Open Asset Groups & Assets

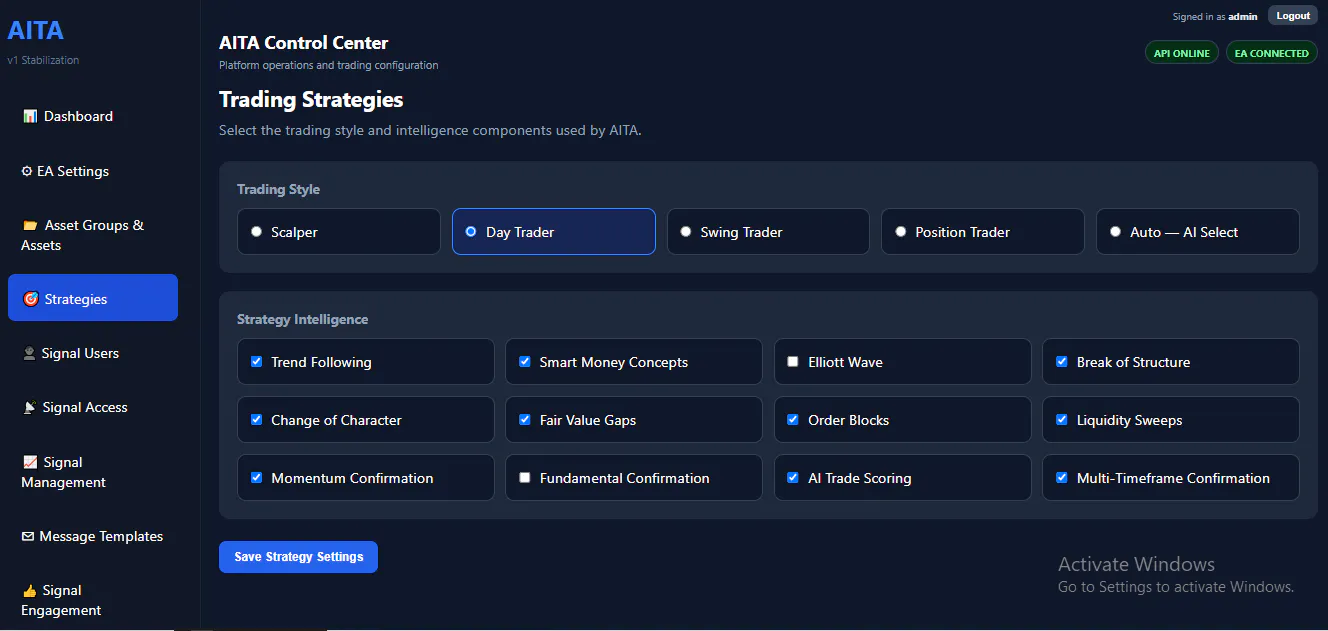click(x=93, y=235)
